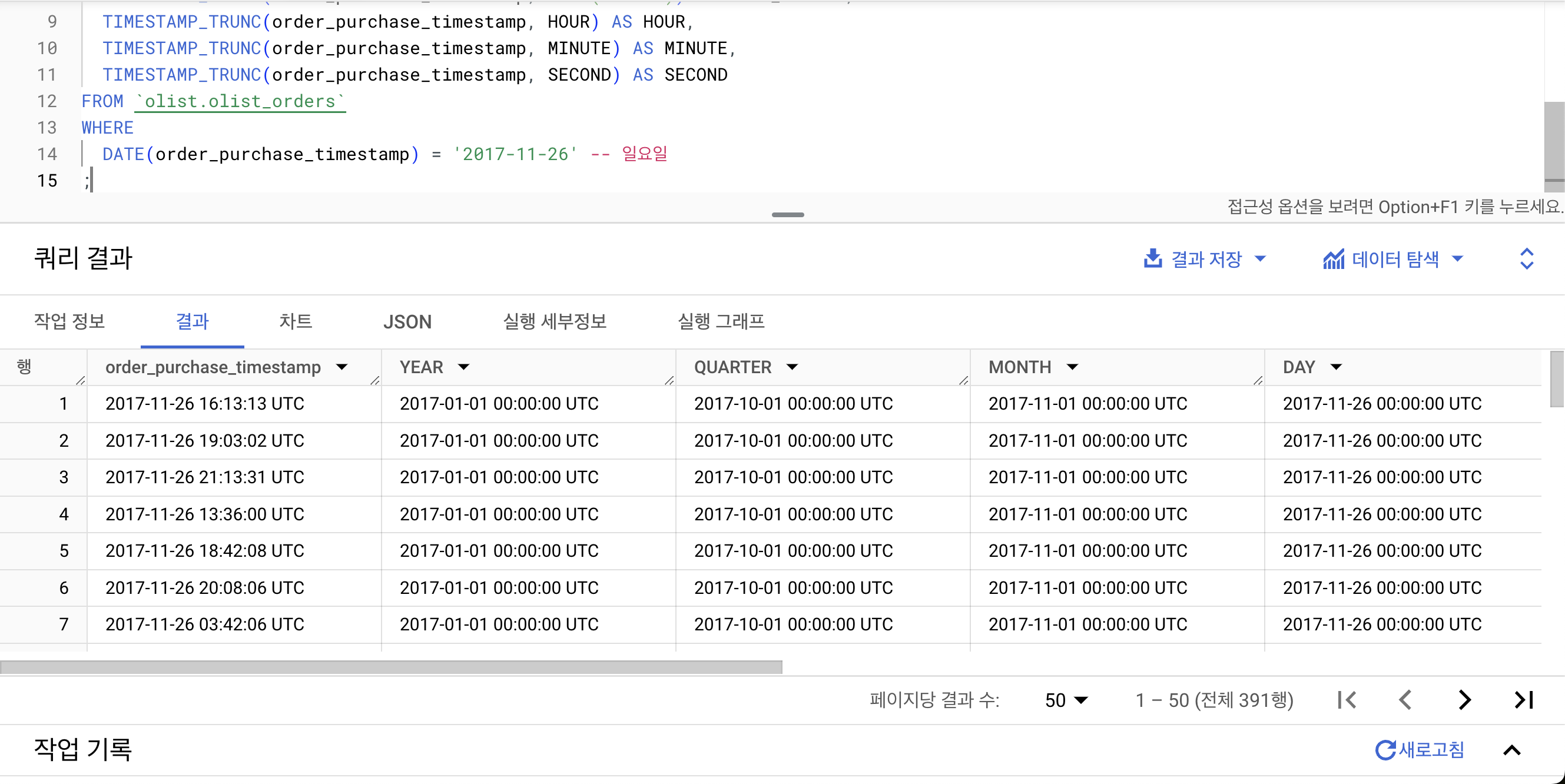The image size is (1565, 784).
Task: Jump to the last results page
Action: pyautogui.click(x=1523, y=700)
